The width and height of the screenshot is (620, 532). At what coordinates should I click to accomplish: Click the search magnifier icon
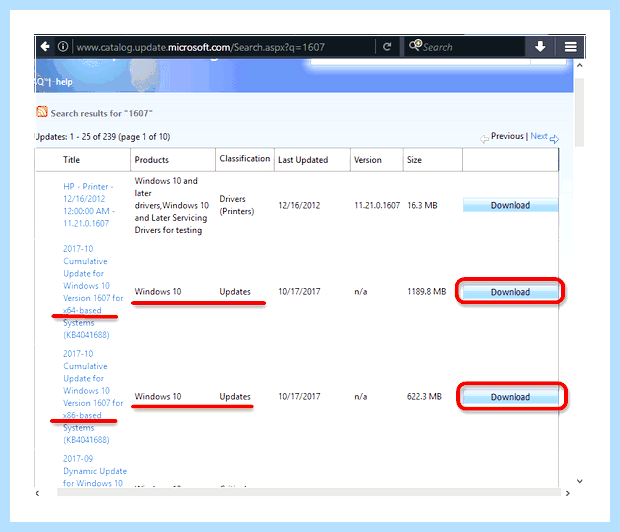coord(415,45)
